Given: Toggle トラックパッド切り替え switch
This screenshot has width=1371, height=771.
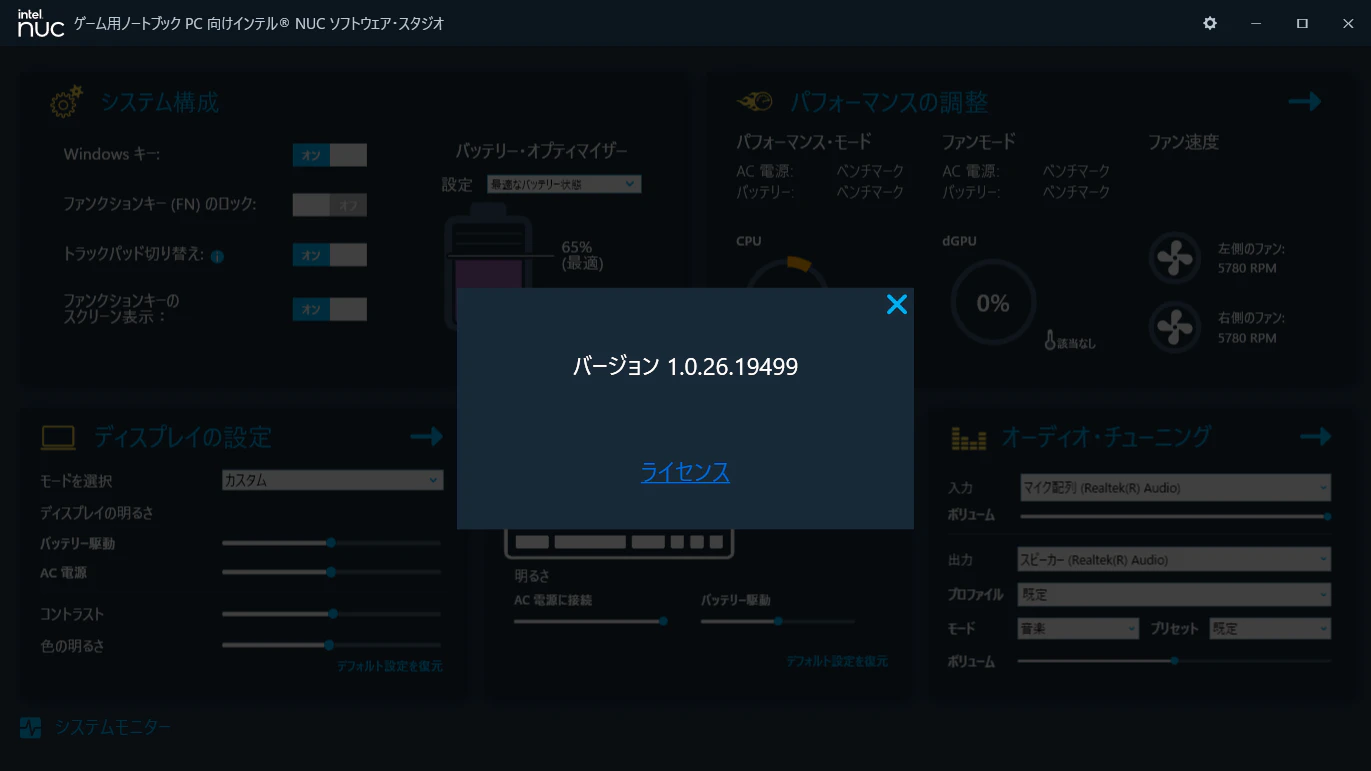Looking at the screenshot, I should pyautogui.click(x=330, y=255).
